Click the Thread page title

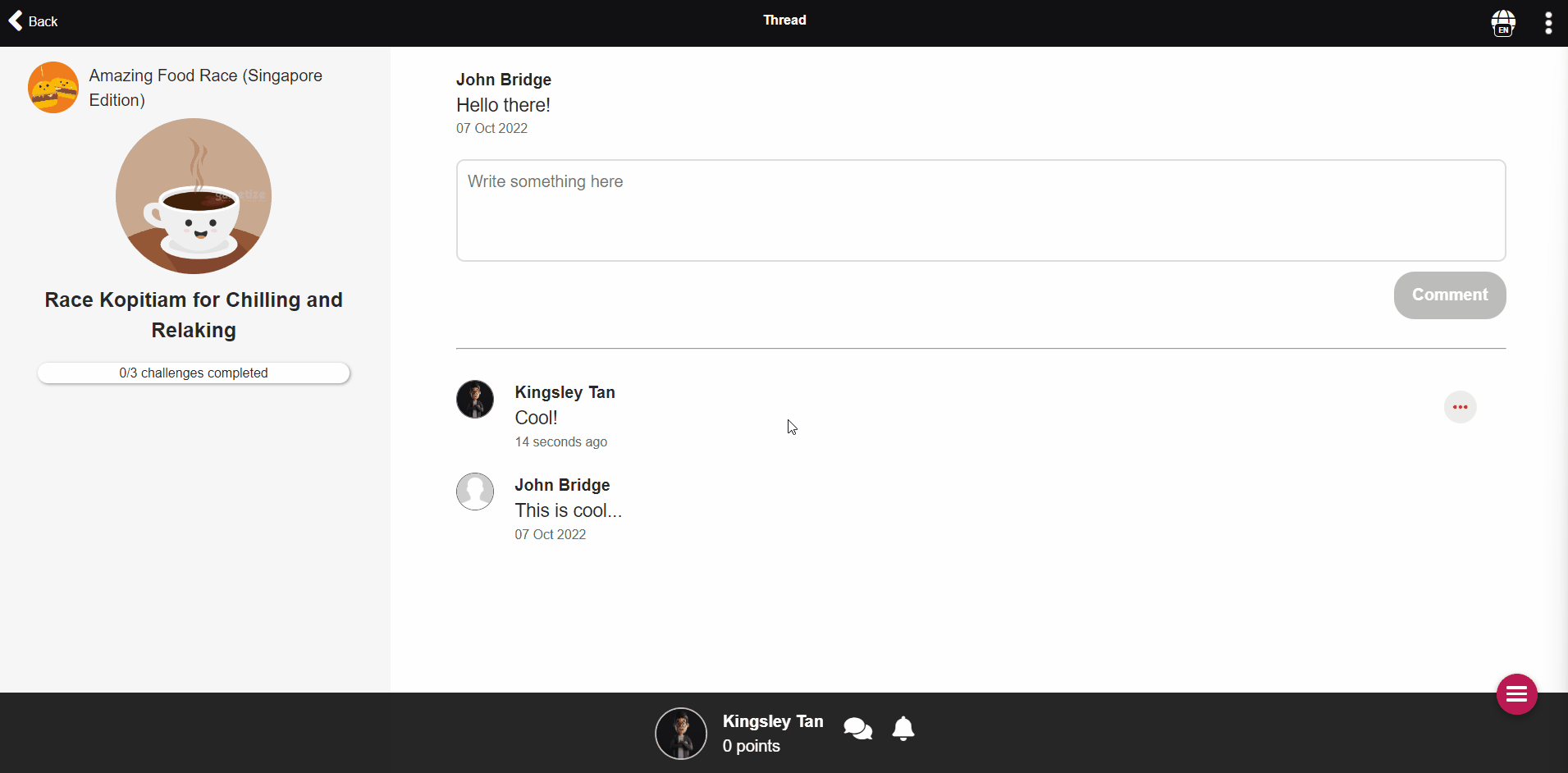coord(784,20)
